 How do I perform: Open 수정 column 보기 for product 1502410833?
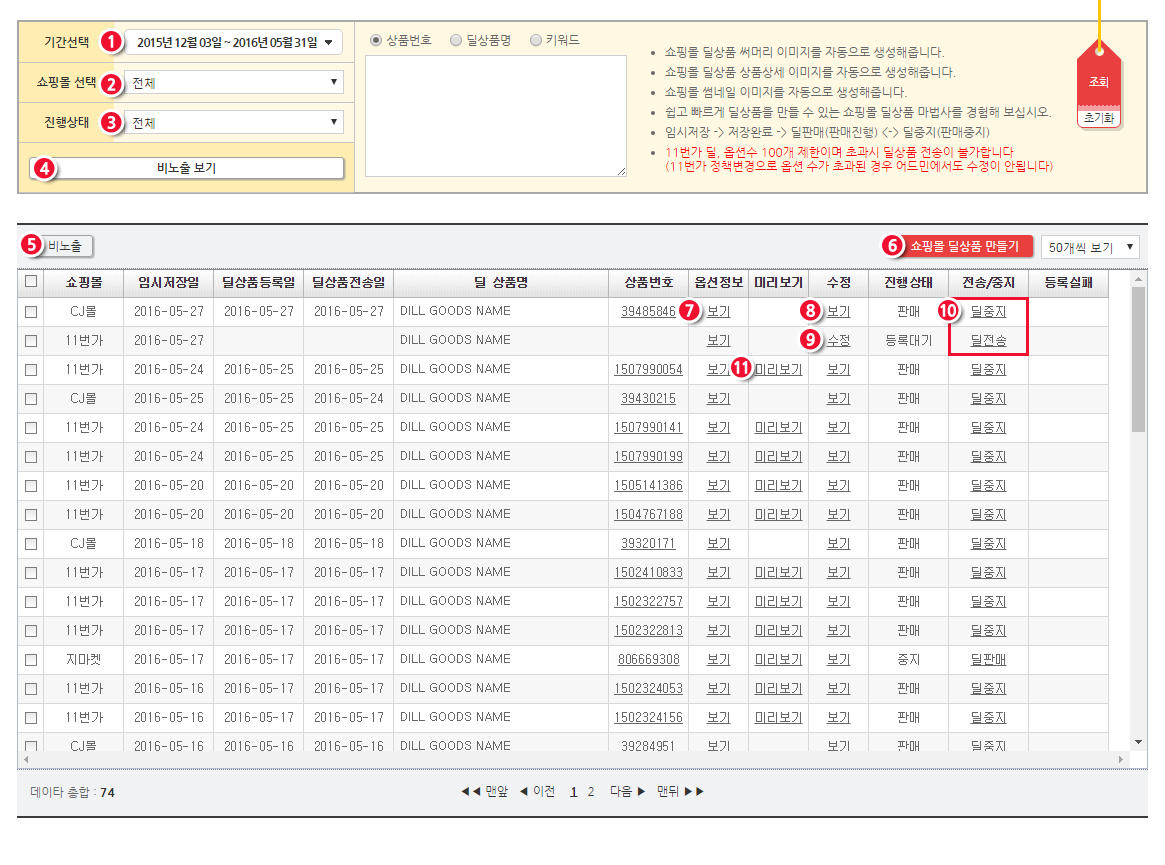(839, 572)
